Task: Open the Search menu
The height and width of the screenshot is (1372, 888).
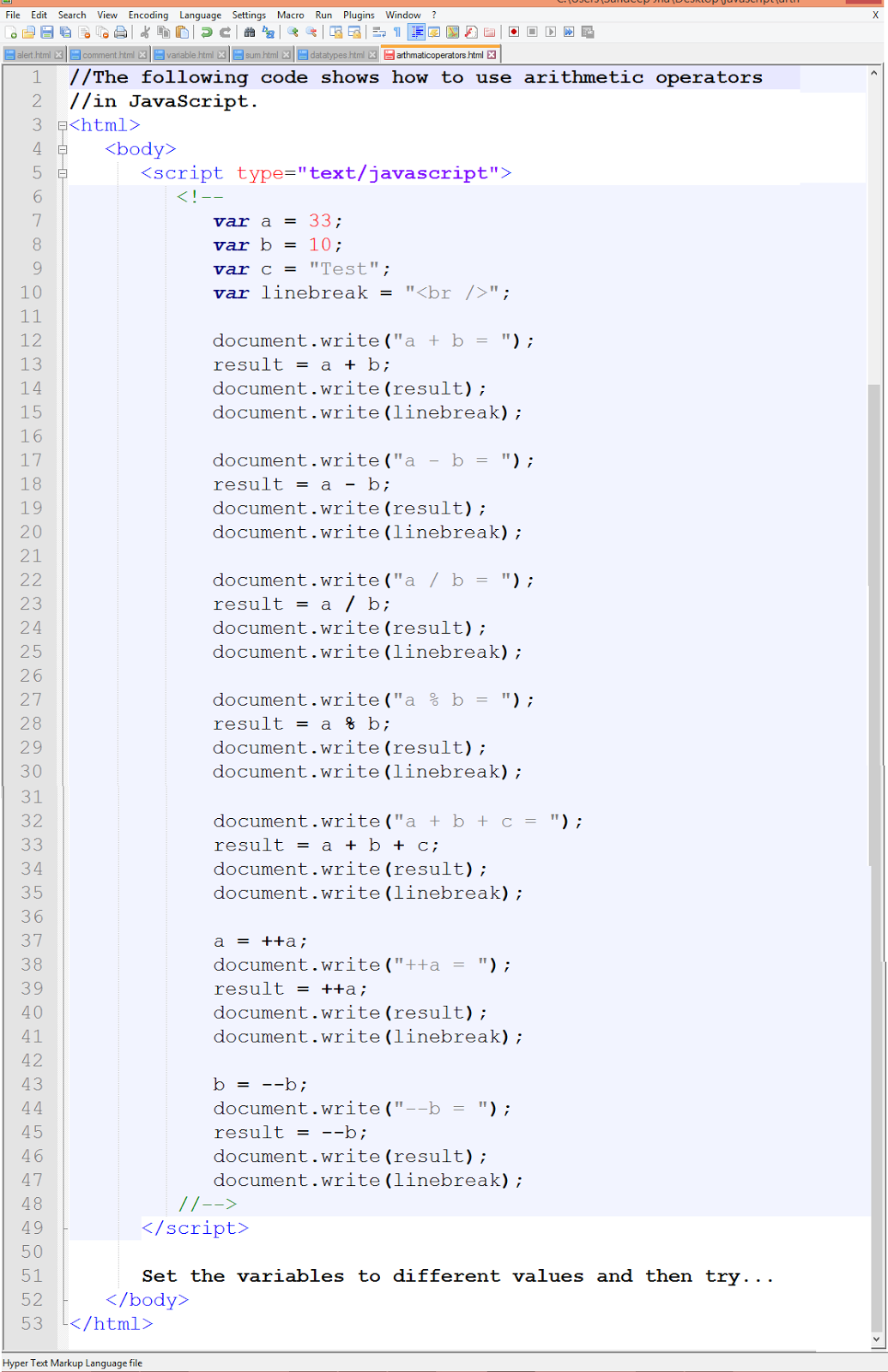Action: pyautogui.click(x=72, y=15)
